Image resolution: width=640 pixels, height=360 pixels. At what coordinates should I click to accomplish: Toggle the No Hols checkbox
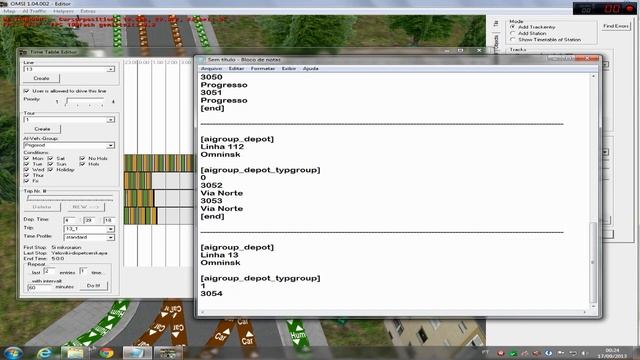[82, 158]
